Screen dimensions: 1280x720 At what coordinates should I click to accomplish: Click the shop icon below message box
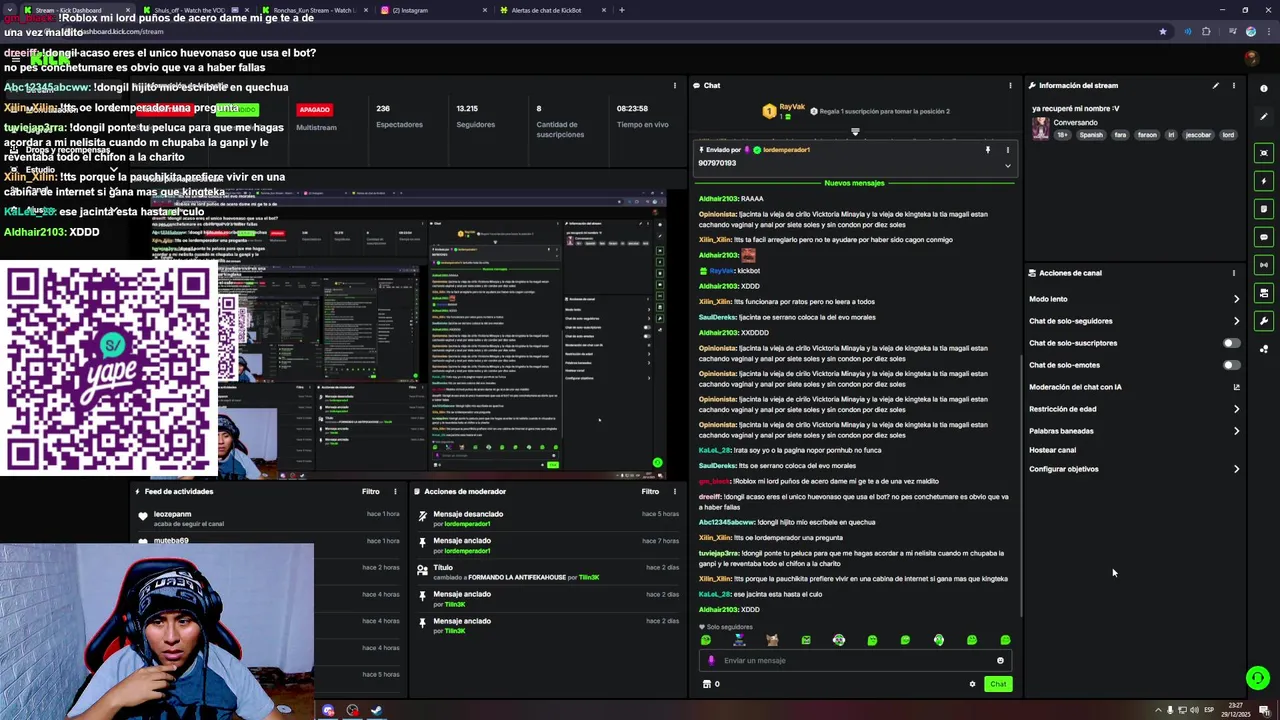coord(707,684)
